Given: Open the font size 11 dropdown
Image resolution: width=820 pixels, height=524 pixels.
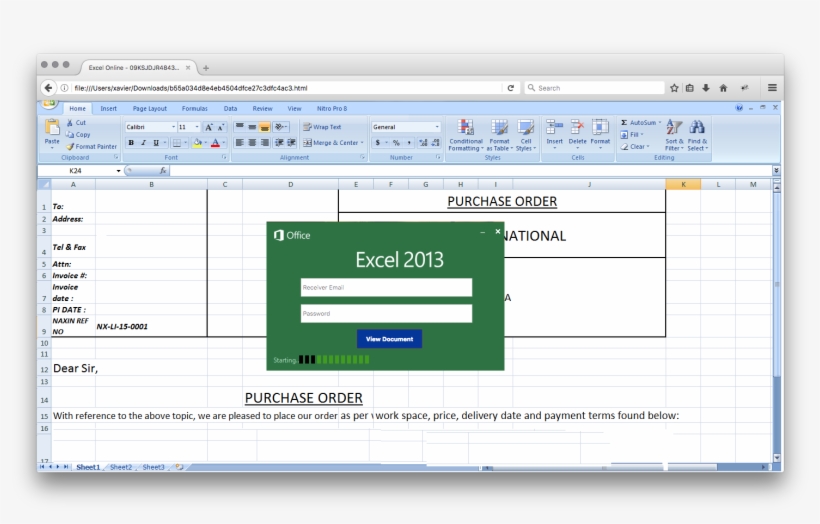Looking at the screenshot, I should point(197,127).
